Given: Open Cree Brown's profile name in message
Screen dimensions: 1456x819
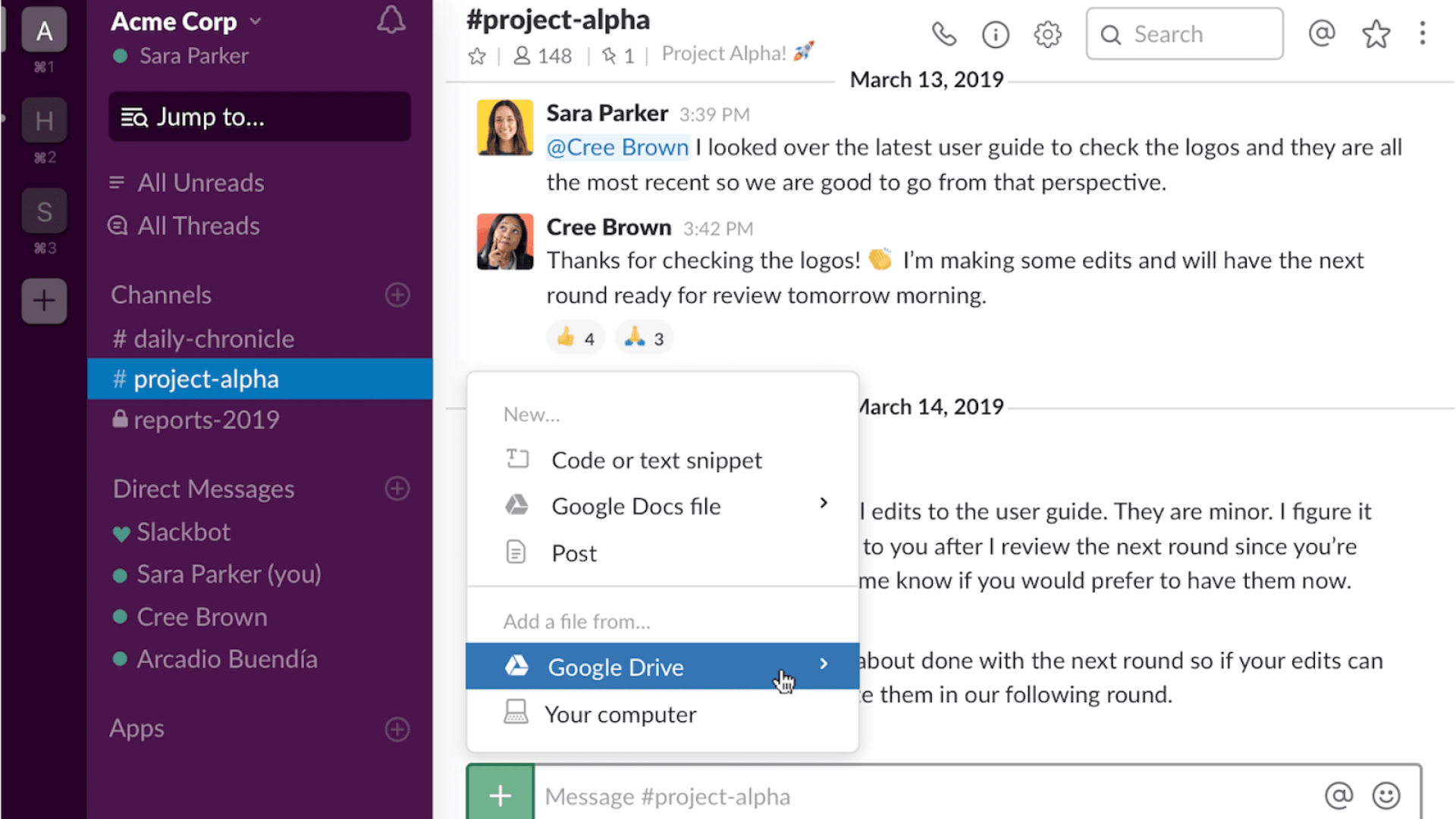Looking at the screenshot, I should [x=609, y=227].
